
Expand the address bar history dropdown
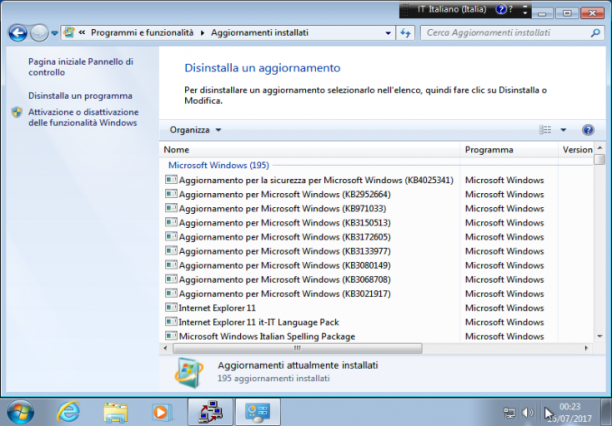(x=388, y=33)
